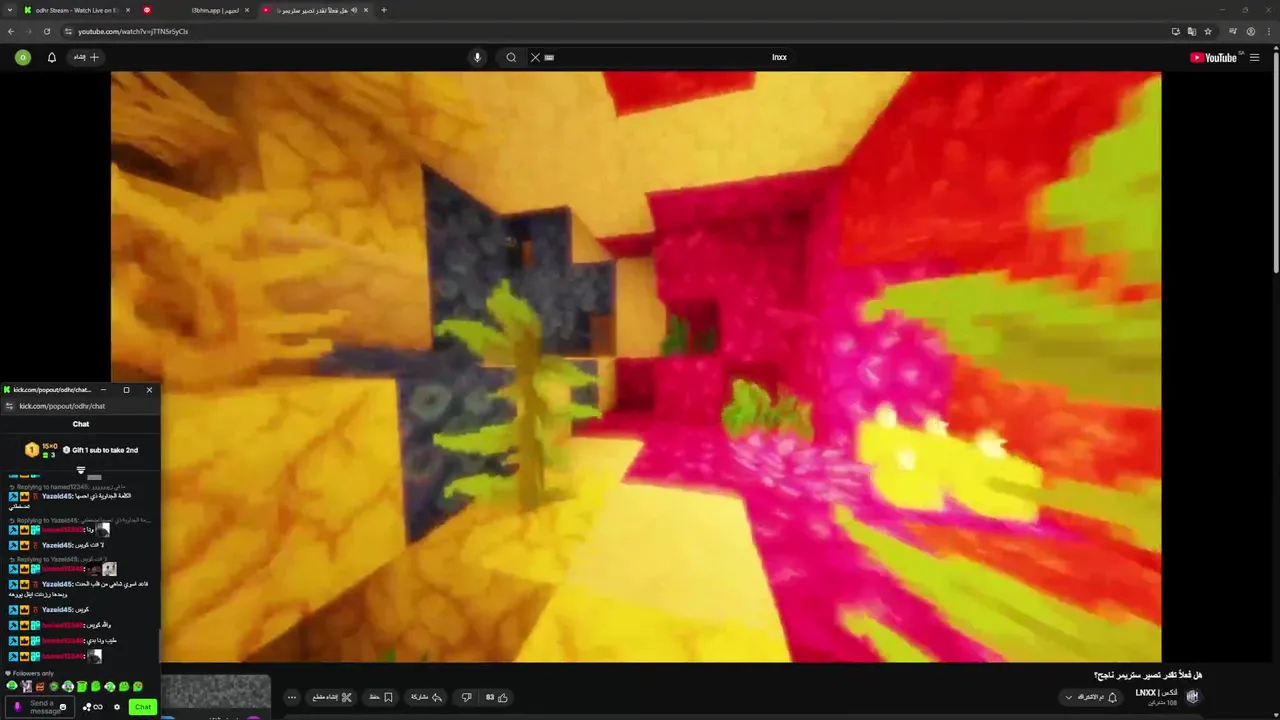Expand the gift leaderboard arrow in chat
Viewport: 1280px width, 720px height.
[x=81, y=470]
